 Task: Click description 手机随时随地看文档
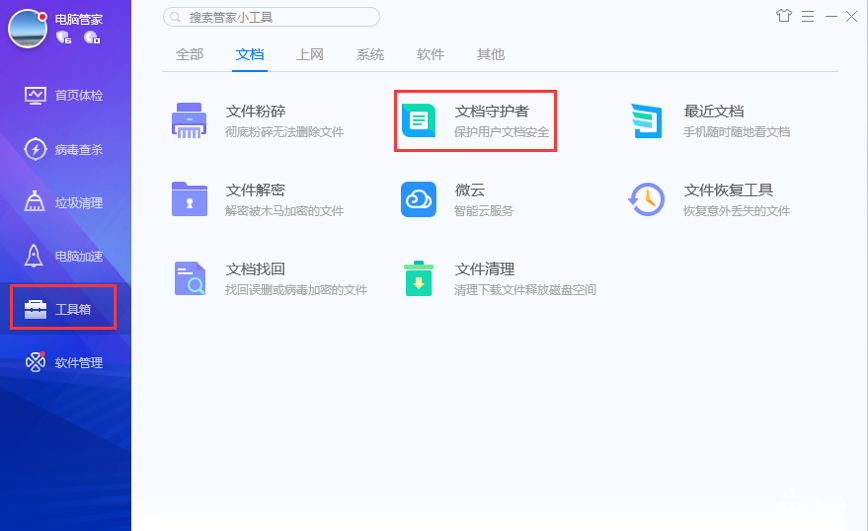737,132
